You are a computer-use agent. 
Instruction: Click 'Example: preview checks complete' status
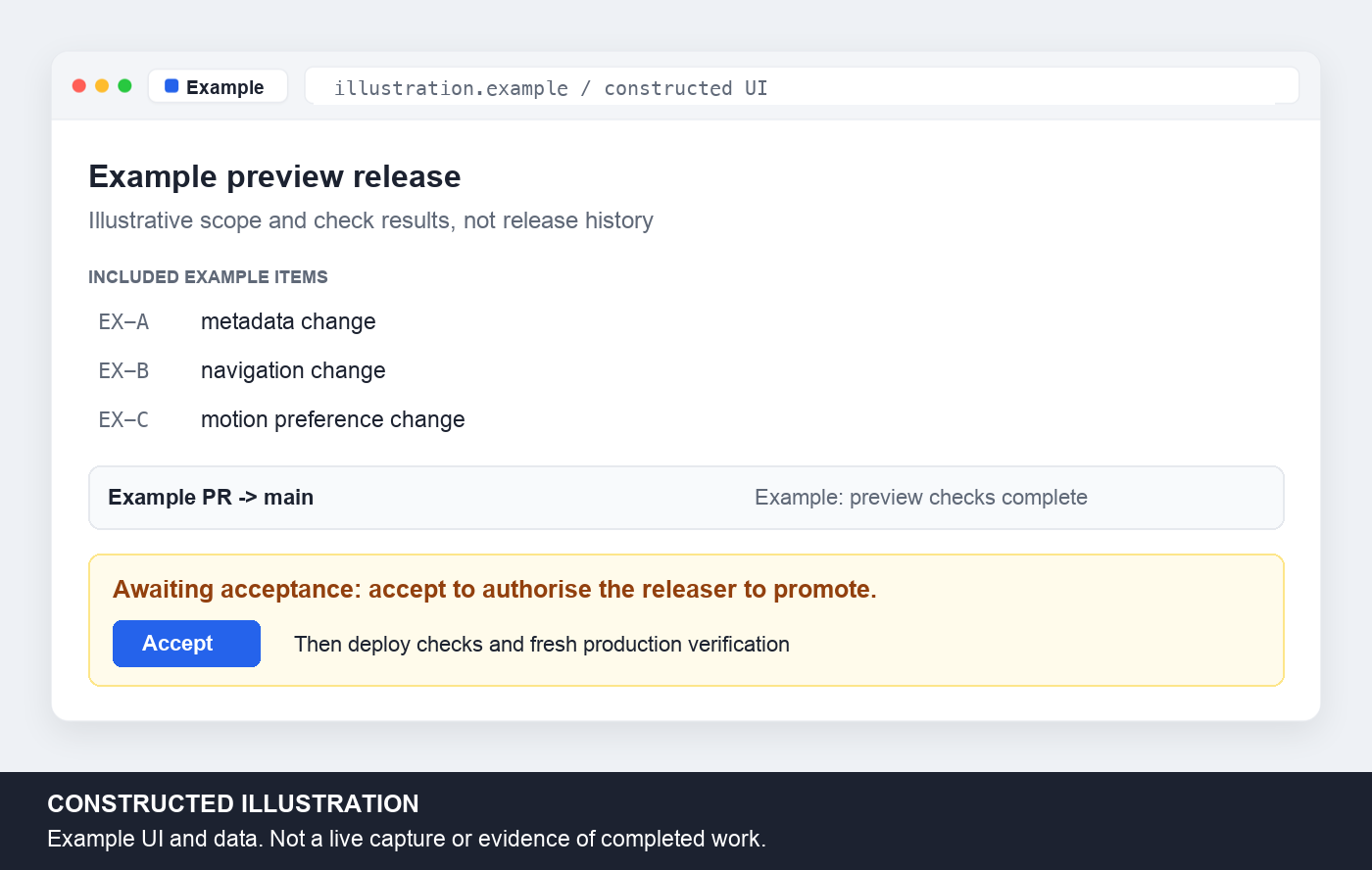click(x=921, y=498)
